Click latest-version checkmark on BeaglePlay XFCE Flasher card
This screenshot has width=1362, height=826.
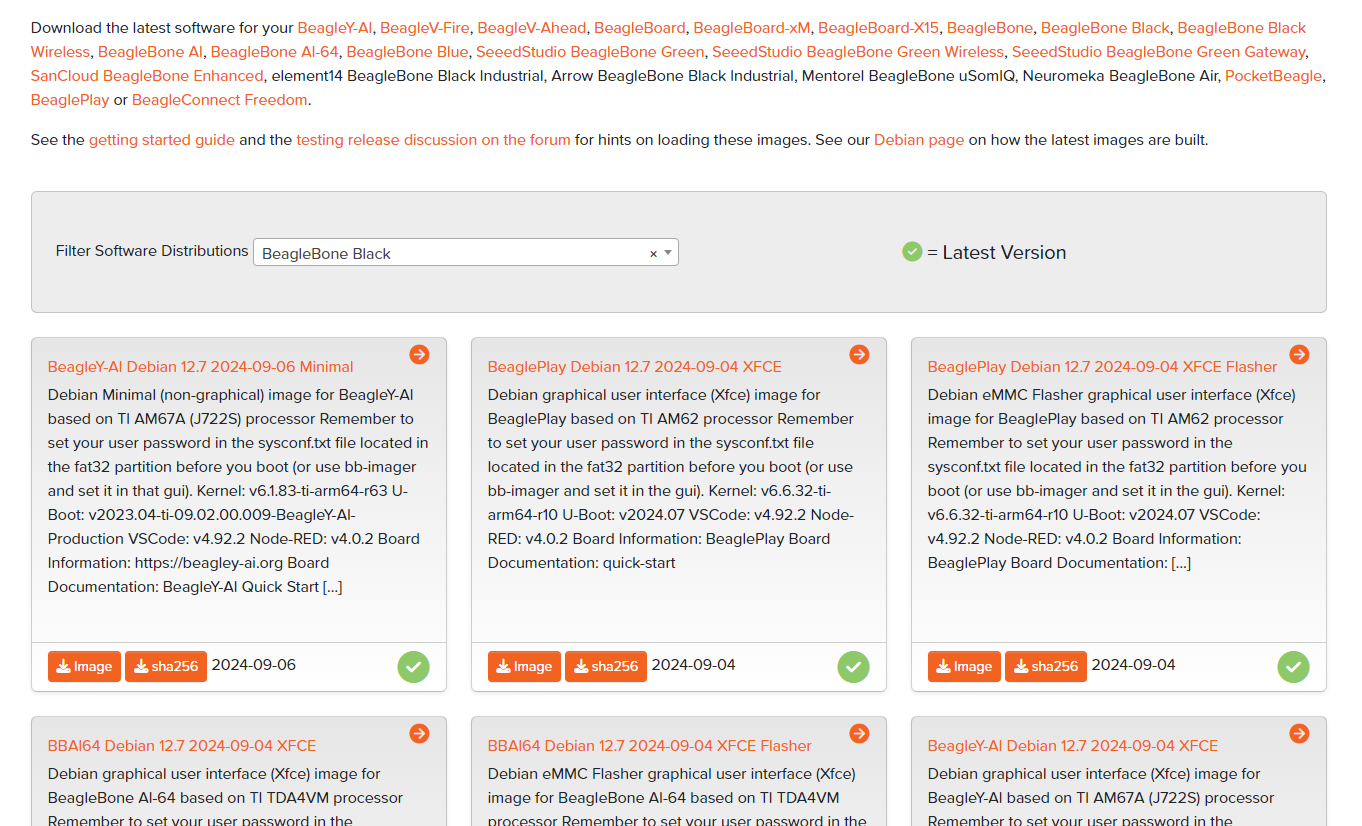coord(1293,667)
